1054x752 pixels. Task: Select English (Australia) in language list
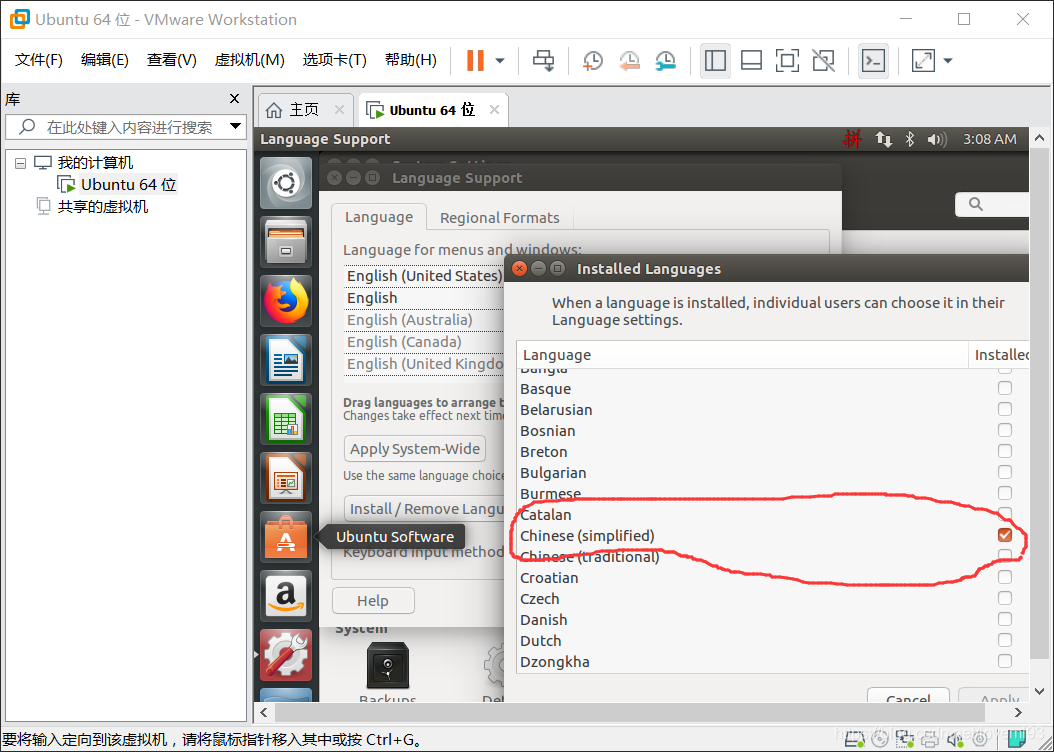(425, 320)
